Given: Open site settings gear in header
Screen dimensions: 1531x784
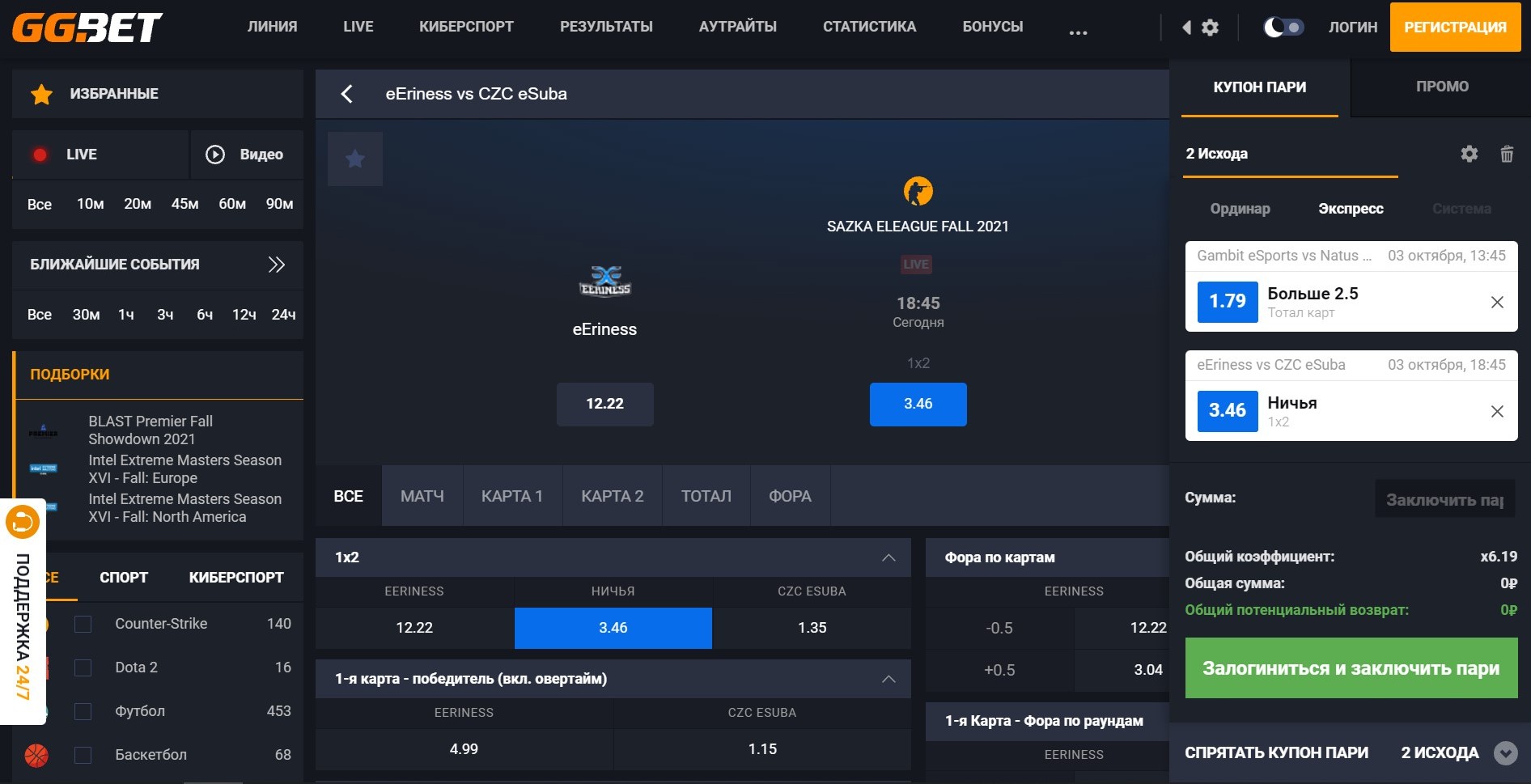Looking at the screenshot, I should tap(1210, 28).
